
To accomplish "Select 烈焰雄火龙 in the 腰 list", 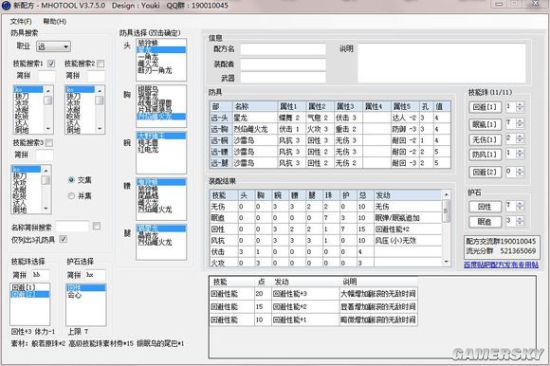I will point(155,209).
